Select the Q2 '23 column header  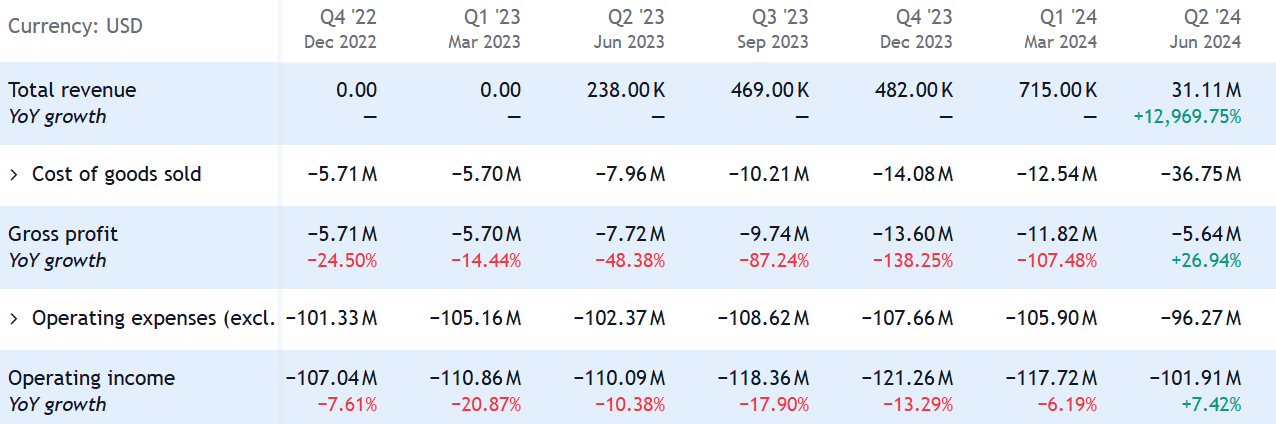point(629,30)
